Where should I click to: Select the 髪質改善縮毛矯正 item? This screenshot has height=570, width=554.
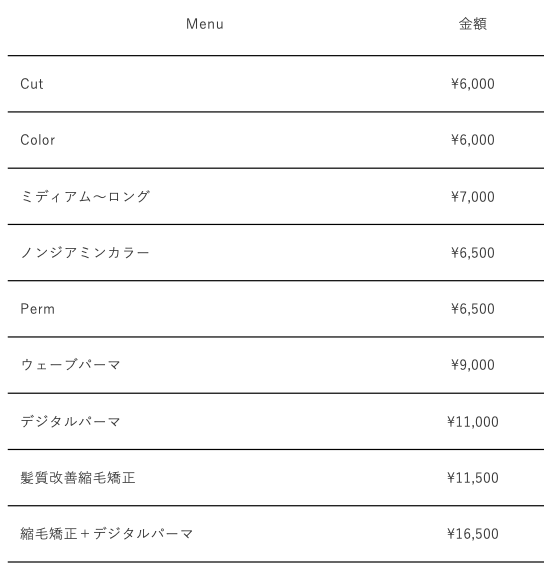pos(78,478)
